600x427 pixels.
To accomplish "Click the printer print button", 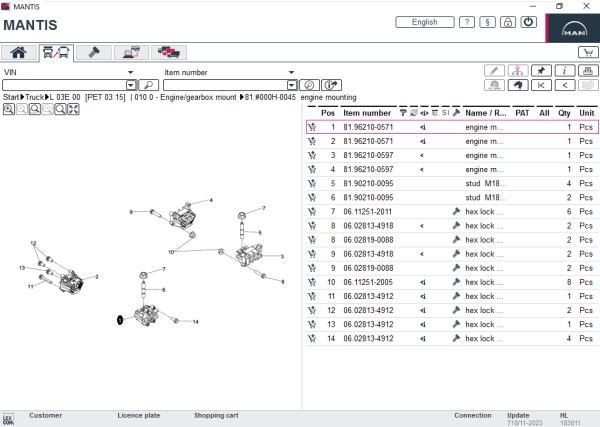I will (x=588, y=71).
